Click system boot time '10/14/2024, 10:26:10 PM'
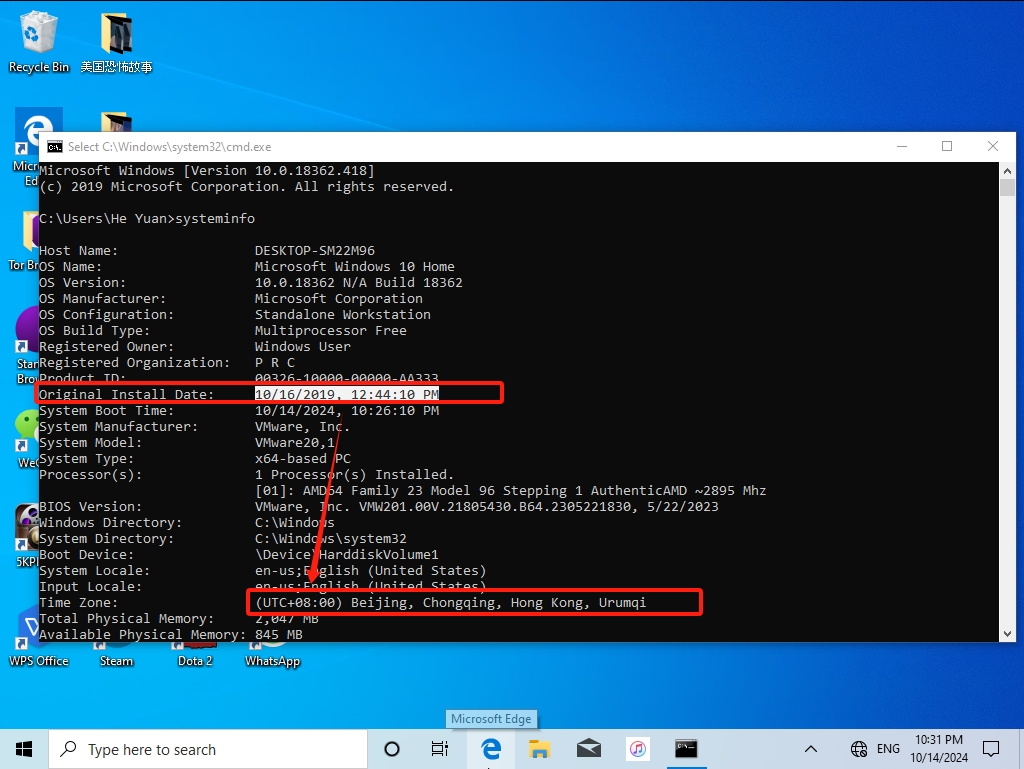1024x769 pixels. (x=347, y=411)
